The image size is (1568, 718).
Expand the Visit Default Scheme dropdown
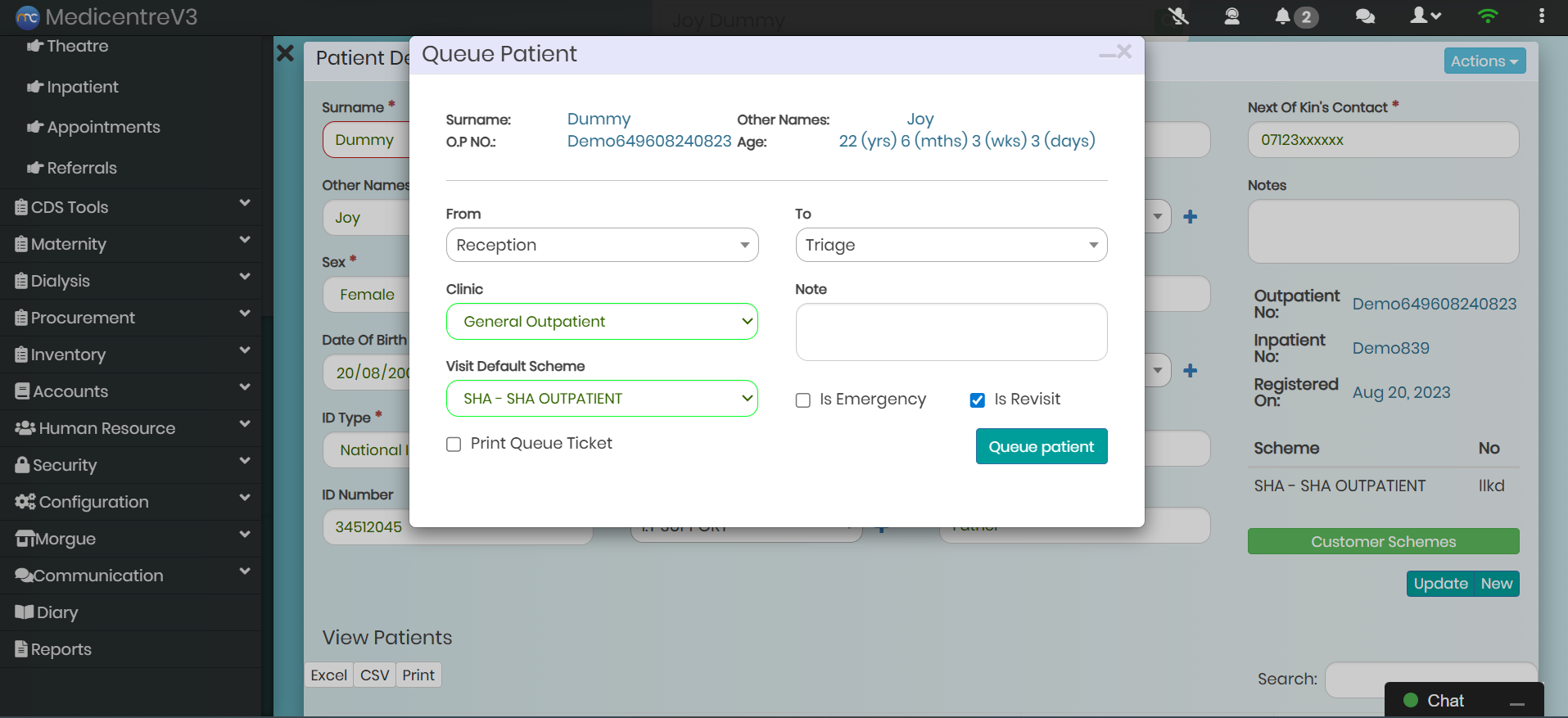click(602, 399)
